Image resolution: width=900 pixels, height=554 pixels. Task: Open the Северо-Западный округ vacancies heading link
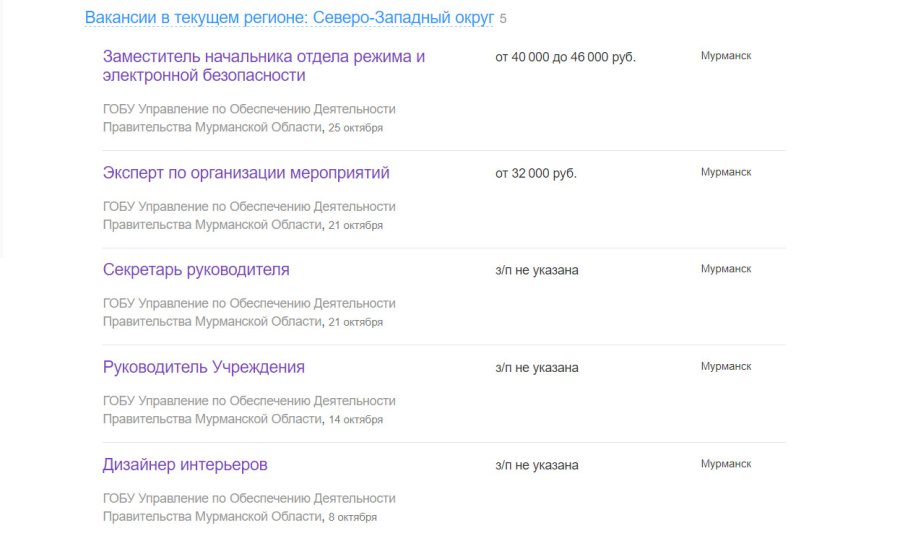click(x=289, y=19)
